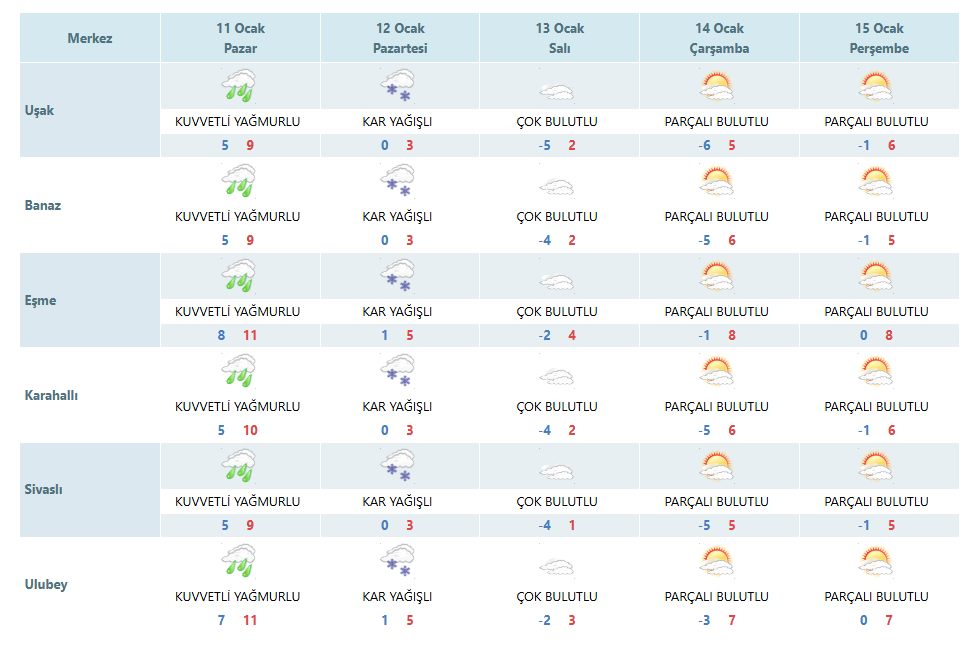Click Uşak partly cloudy icon for 15 Ocak
The image size is (975, 663).
coord(876,86)
